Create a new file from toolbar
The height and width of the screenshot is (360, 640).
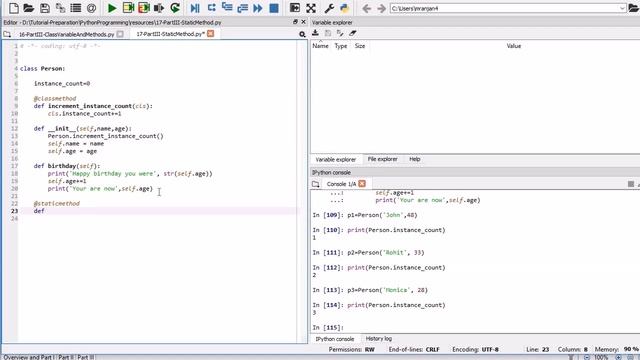click(x=13, y=8)
